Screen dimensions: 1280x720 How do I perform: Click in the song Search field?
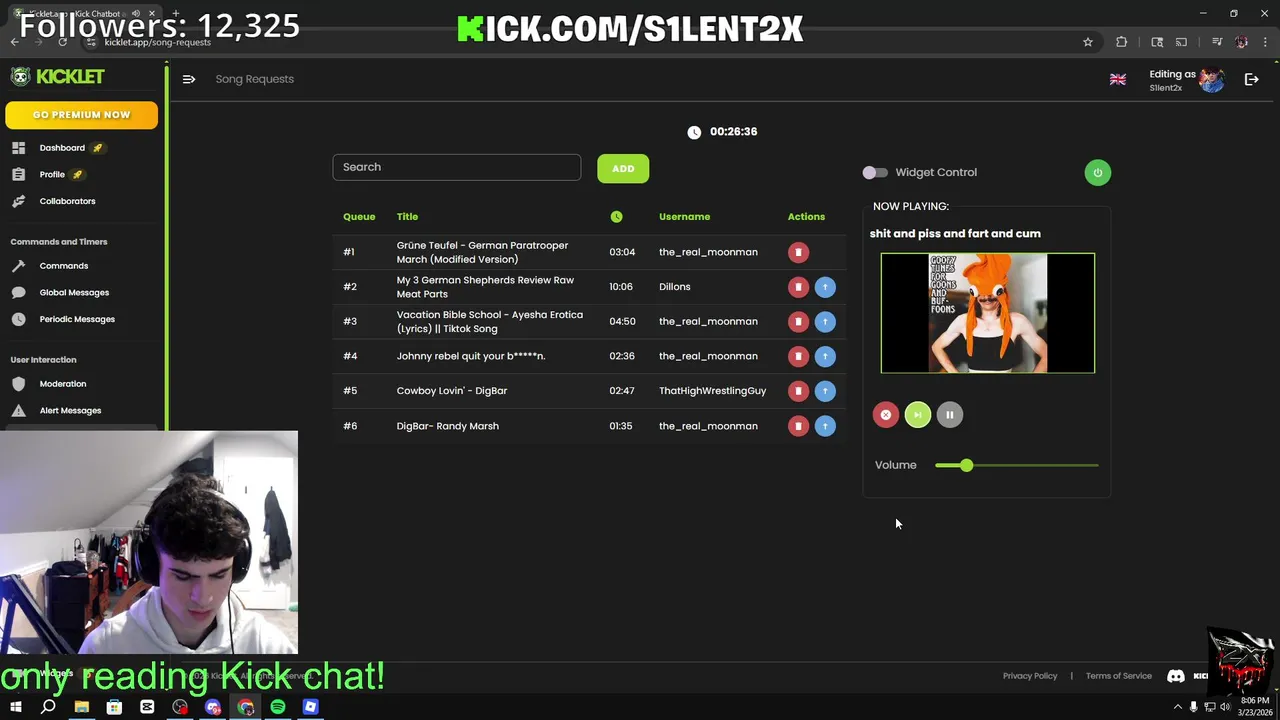(456, 167)
